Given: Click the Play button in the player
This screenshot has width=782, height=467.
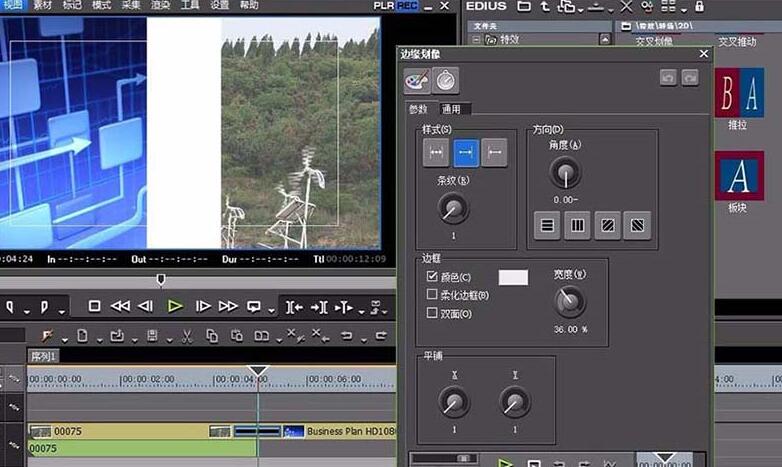Looking at the screenshot, I should click(x=175, y=306).
